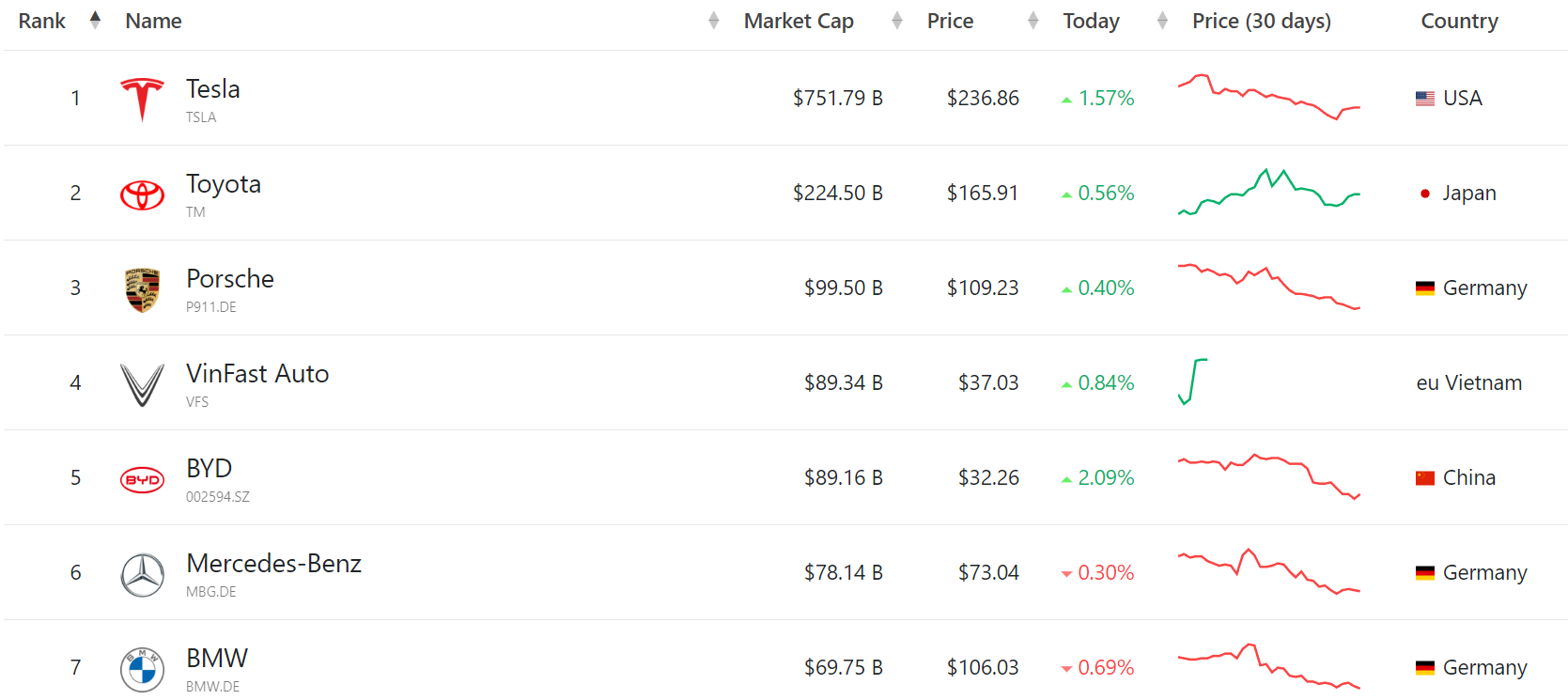Click the Country column header

point(1459,21)
